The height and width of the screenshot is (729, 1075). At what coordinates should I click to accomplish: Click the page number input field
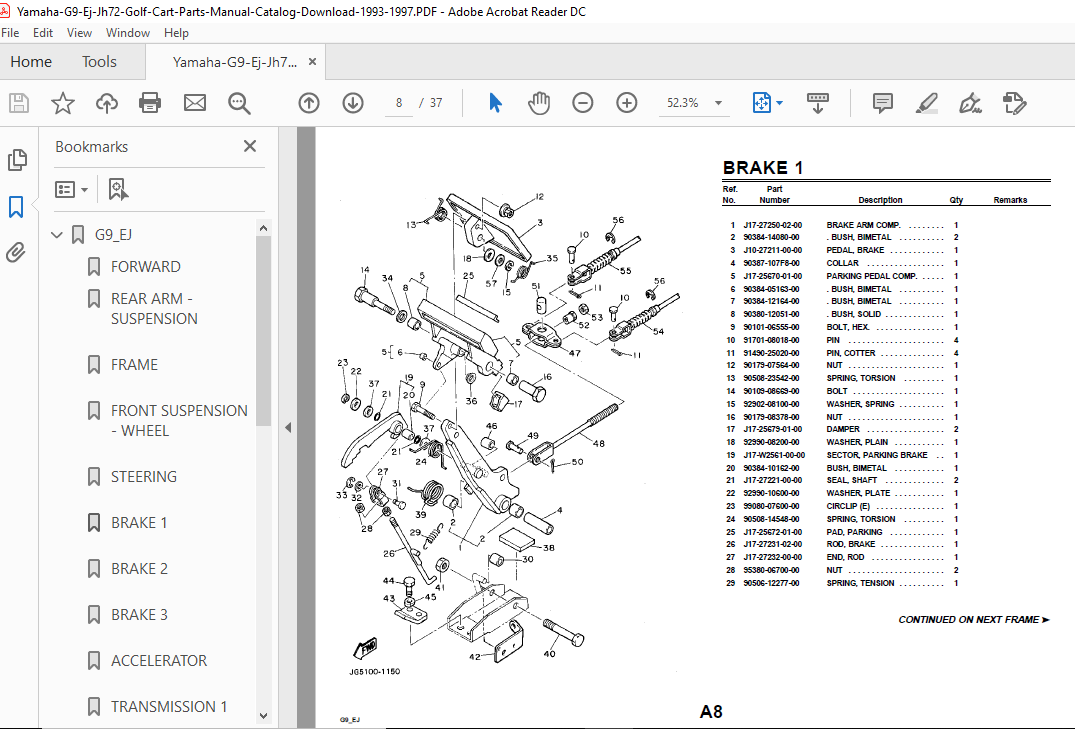tap(399, 103)
